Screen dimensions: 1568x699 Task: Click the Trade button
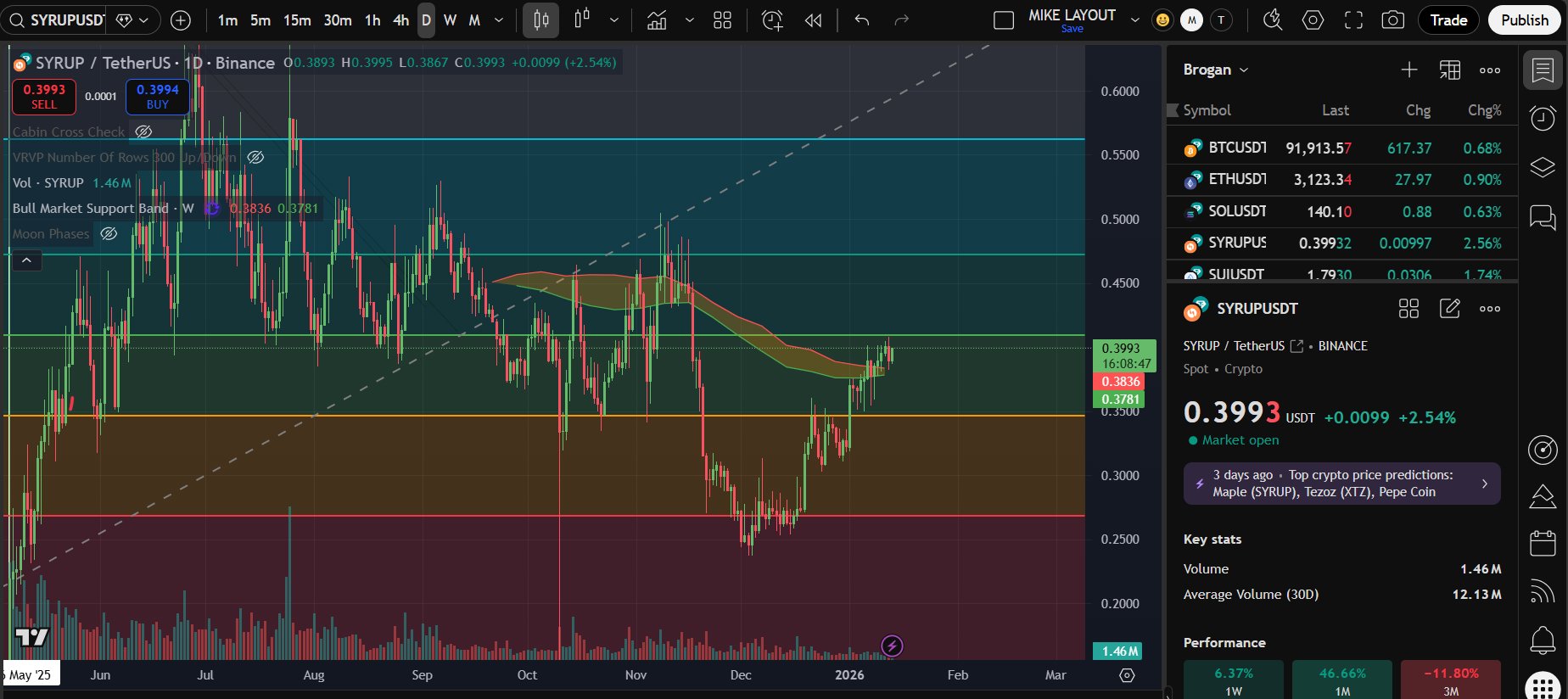[x=1448, y=20]
